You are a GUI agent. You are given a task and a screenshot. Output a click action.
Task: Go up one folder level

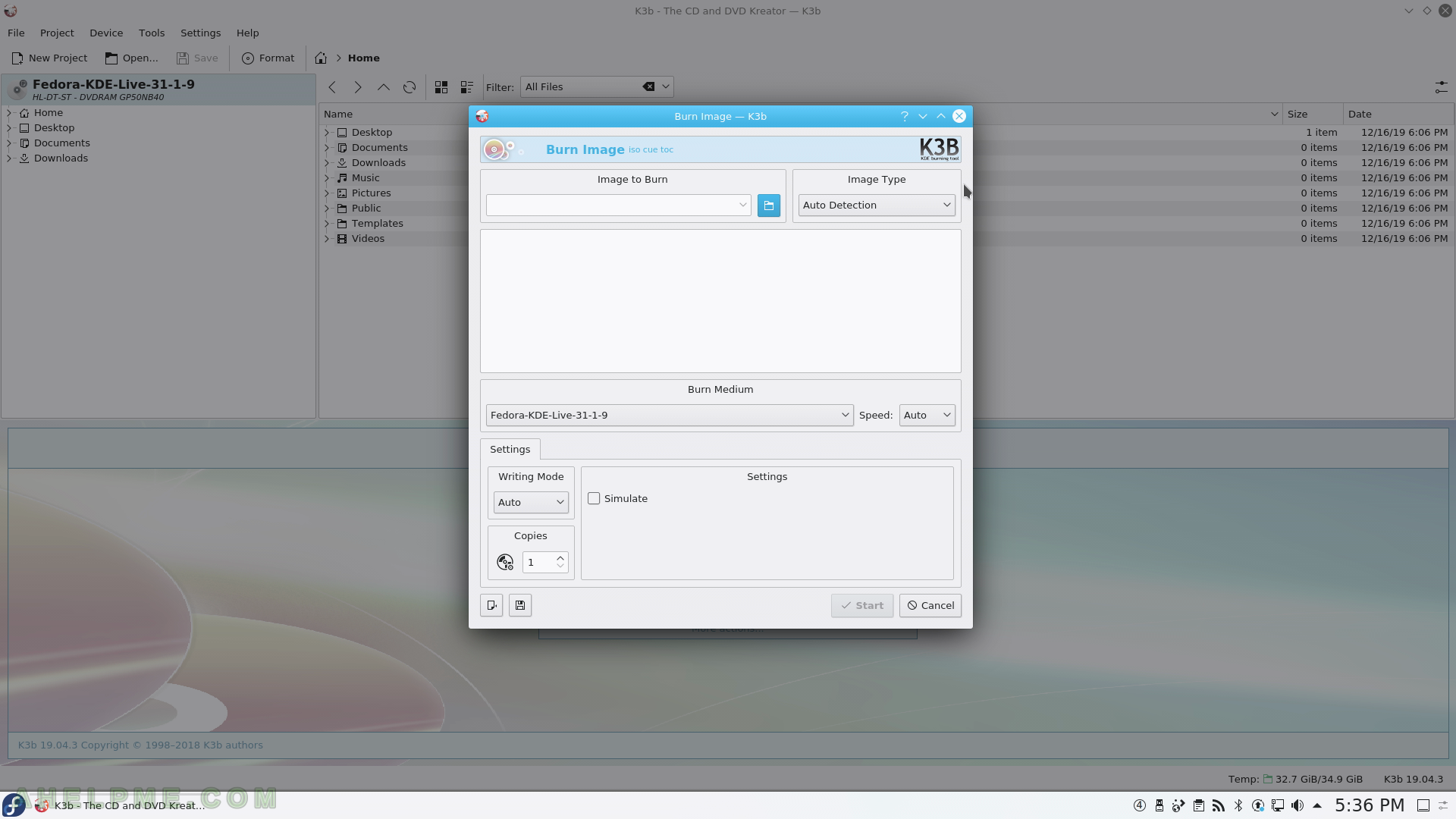384,87
